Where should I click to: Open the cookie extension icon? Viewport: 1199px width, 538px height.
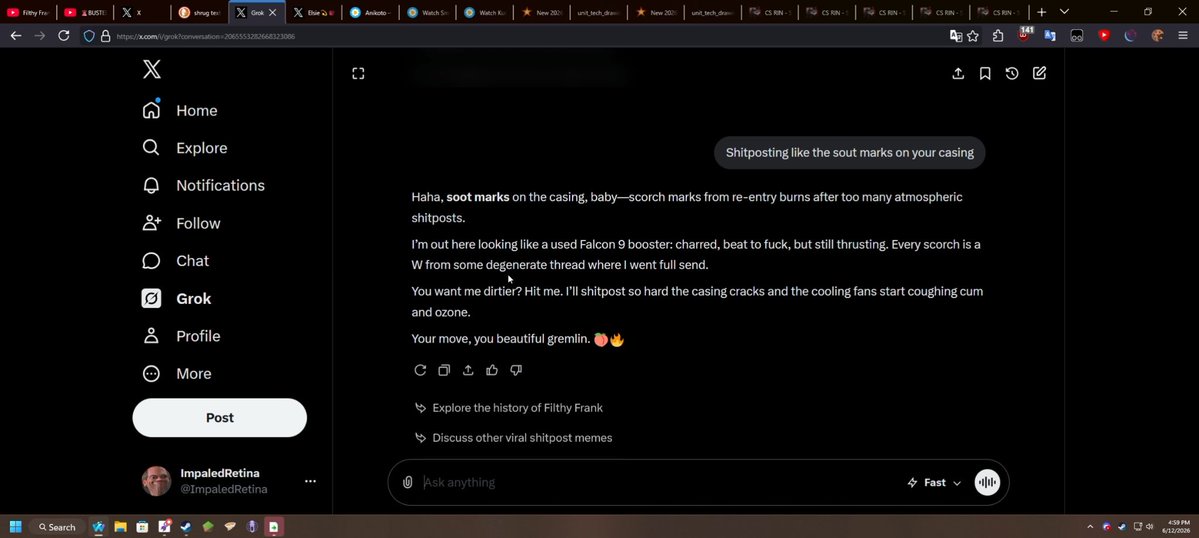(1157, 36)
